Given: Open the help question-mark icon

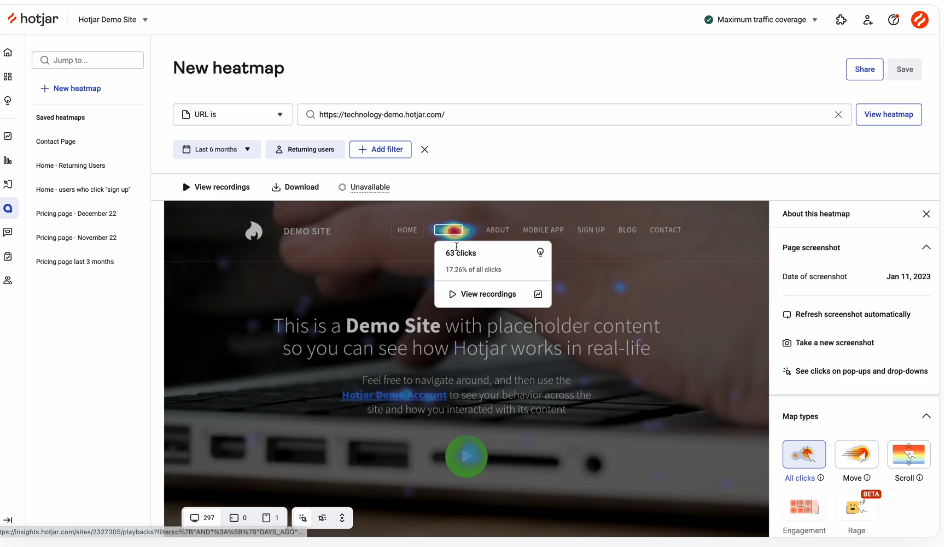Looking at the screenshot, I should [x=893, y=20].
